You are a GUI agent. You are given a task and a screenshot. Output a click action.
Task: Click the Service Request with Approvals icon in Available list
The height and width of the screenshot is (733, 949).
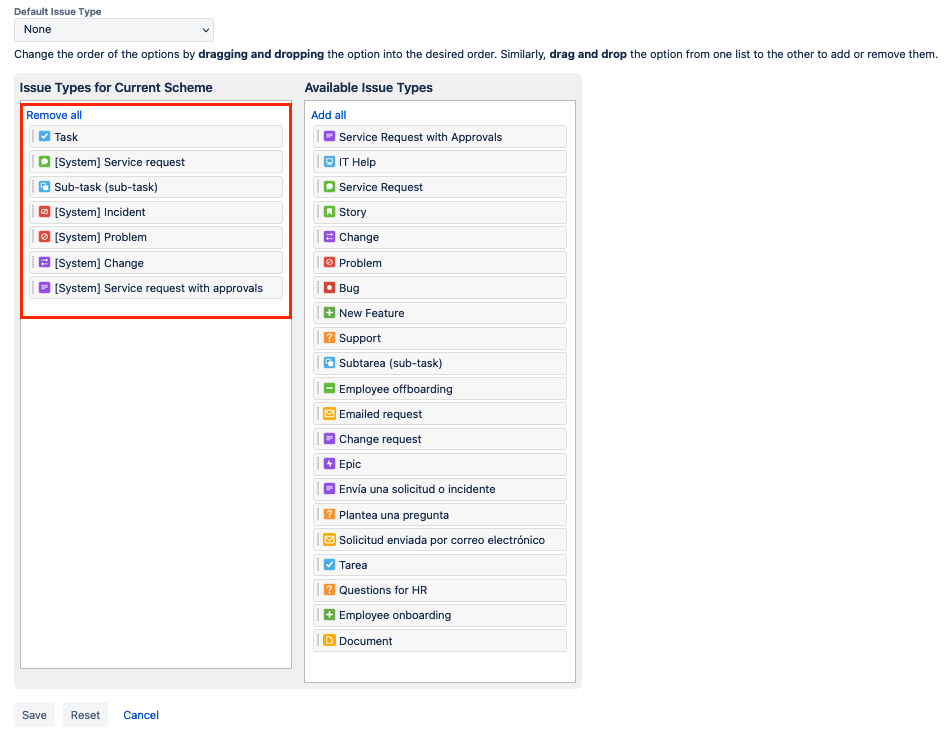(x=329, y=136)
